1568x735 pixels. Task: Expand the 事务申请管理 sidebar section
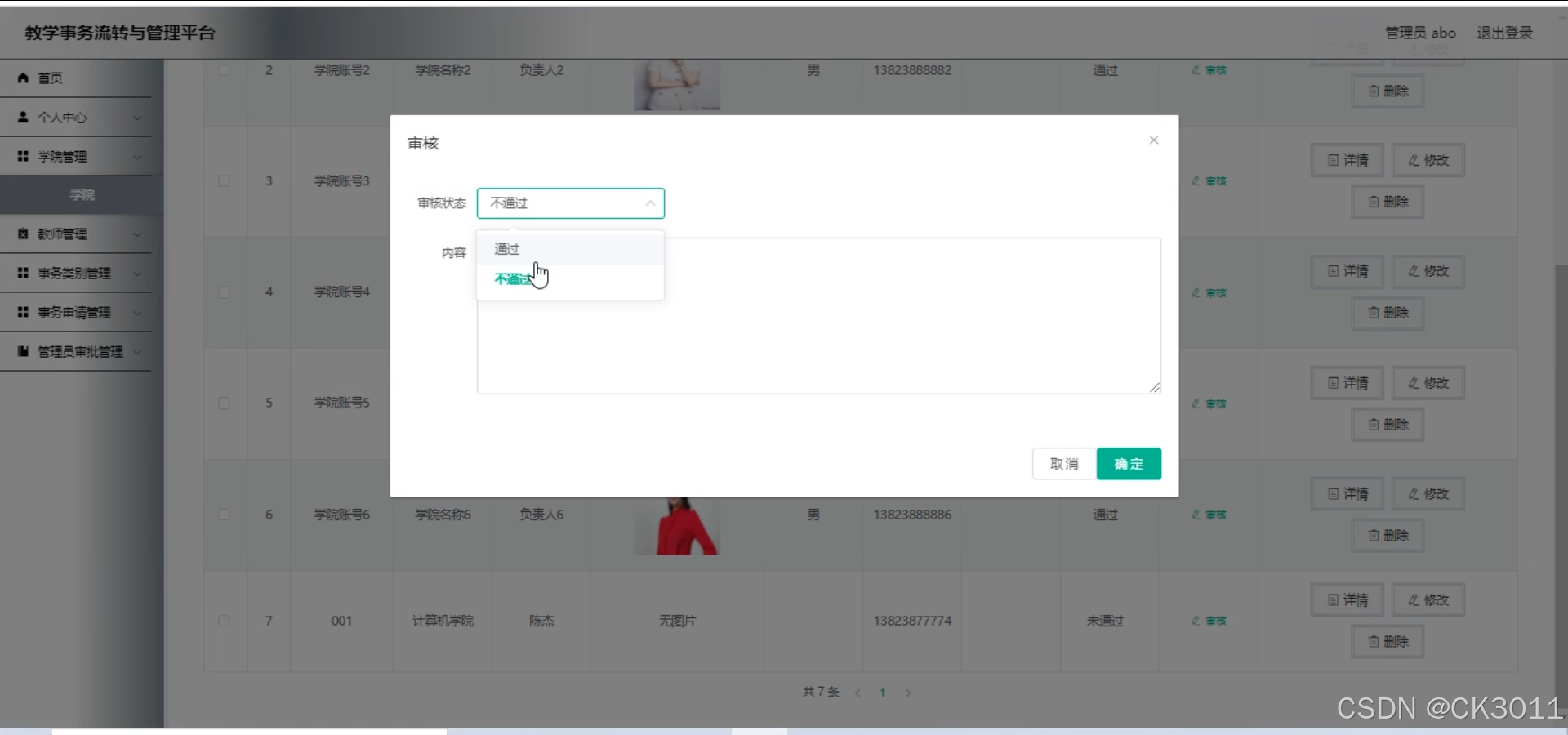click(x=72, y=312)
